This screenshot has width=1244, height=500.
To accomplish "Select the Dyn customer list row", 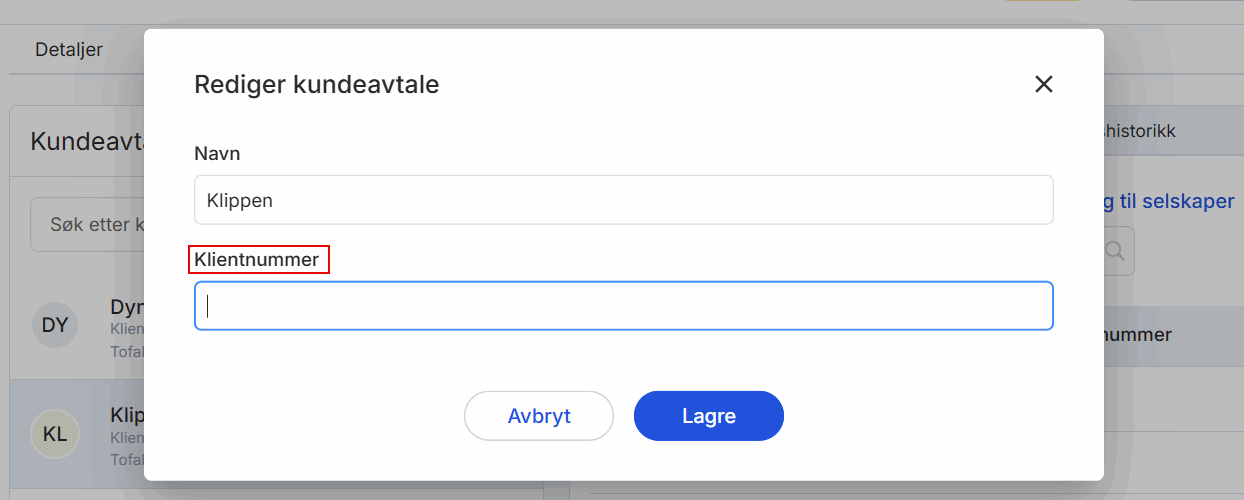I will [125, 325].
